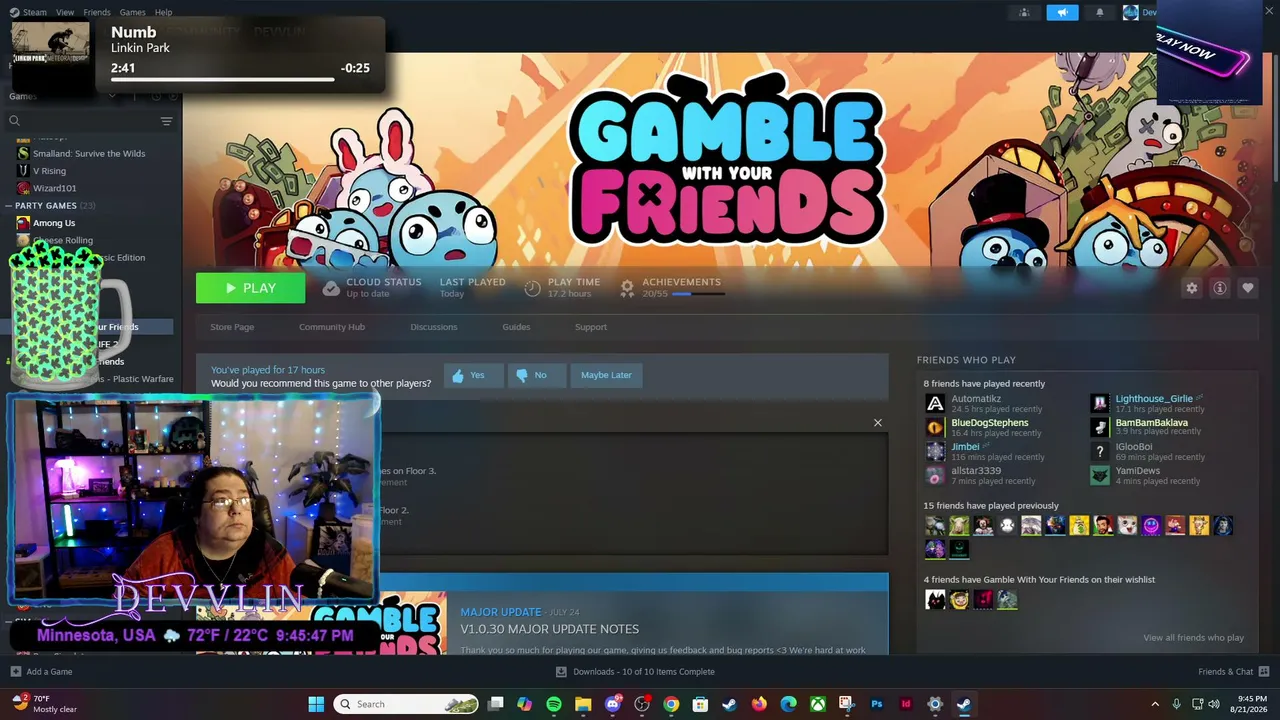Open friend Automatikz's profile
1280x720 pixels.
[976, 399]
